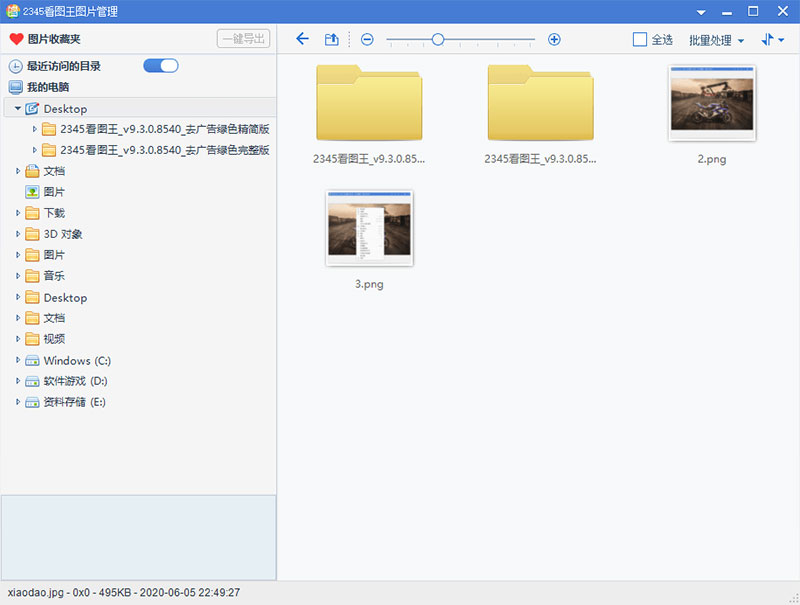Maximize the window
The image size is (800, 605).
(753, 11)
